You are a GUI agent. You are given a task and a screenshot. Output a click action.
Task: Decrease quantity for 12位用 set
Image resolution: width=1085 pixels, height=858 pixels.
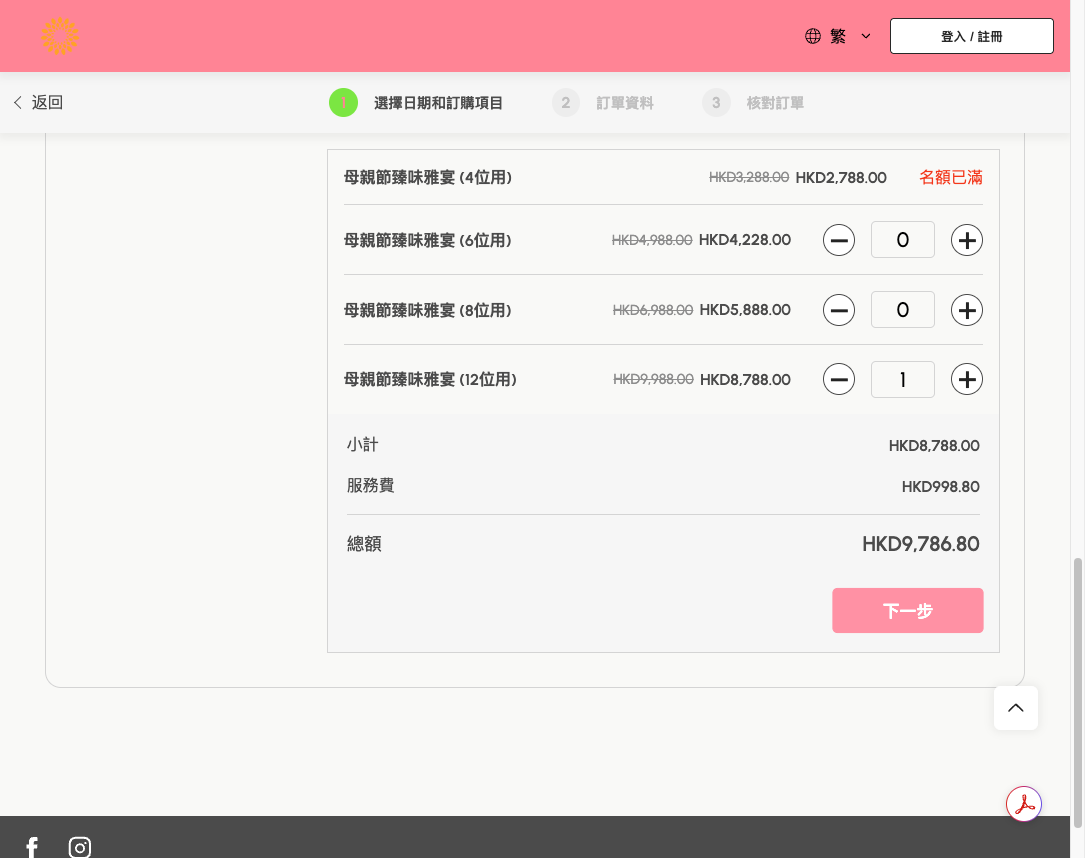(x=839, y=379)
